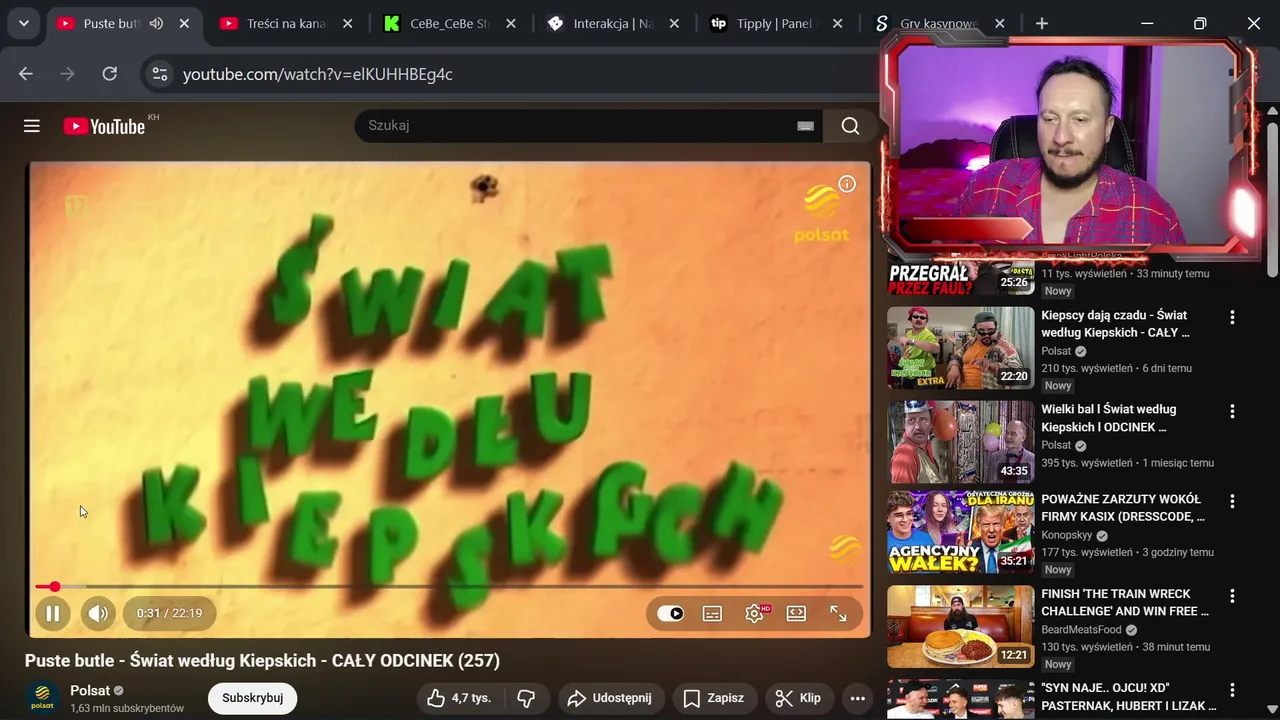1280x720 pixels.
Task: Open the YouTube hamburger guide menu
Action: click(x=32, y=126)
